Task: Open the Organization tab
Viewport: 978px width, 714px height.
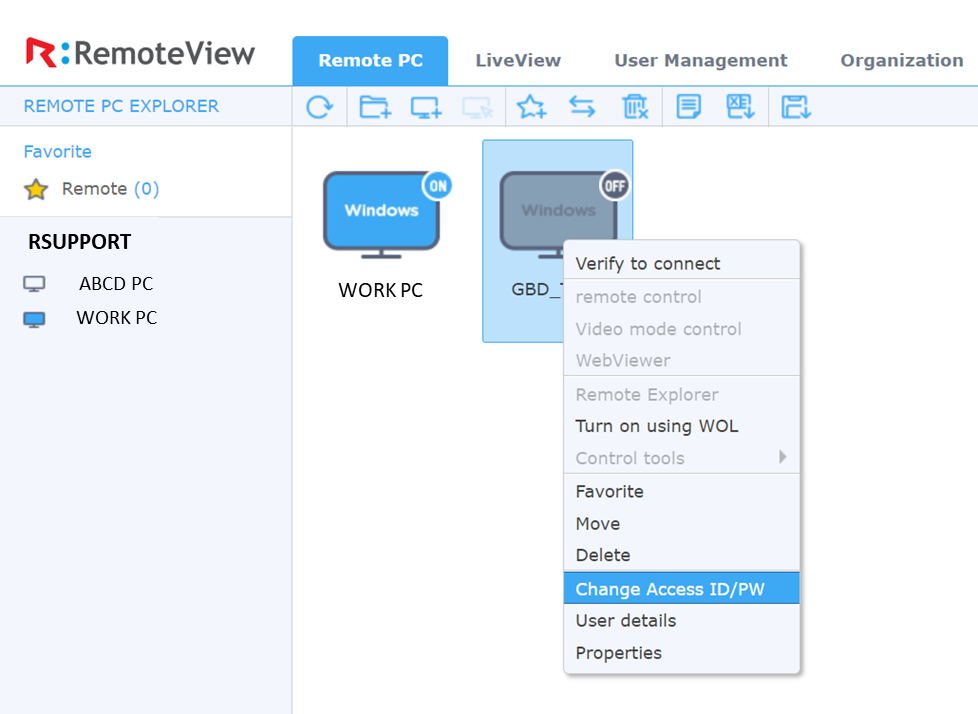Action: tap(902, 60)
